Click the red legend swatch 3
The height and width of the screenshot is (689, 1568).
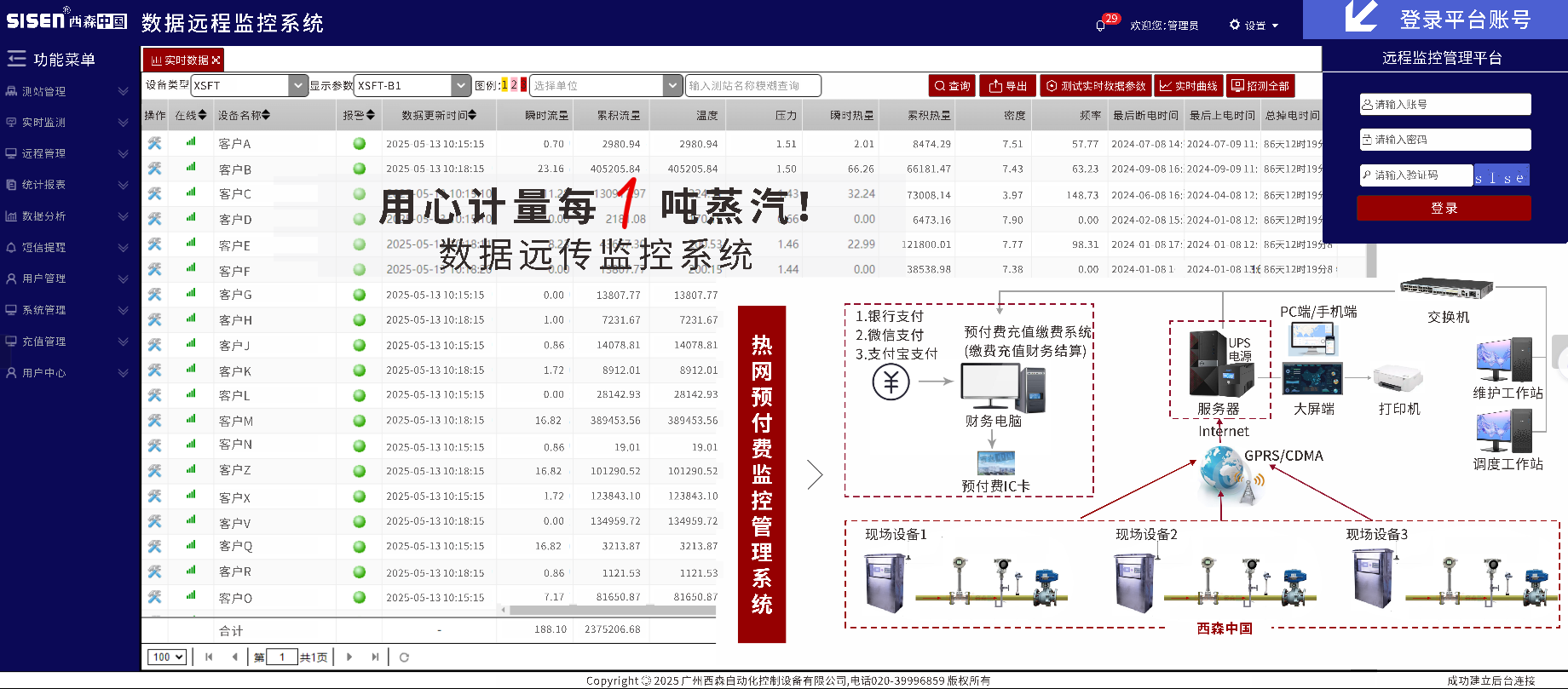tap(523, 85)
